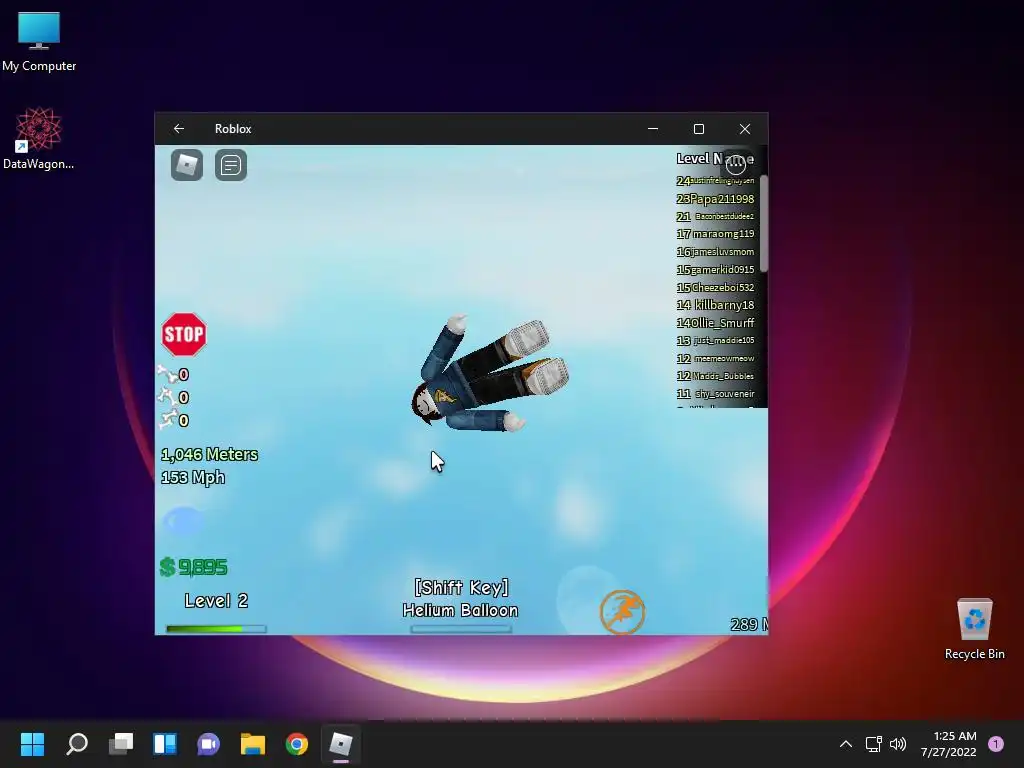The image size is (1024, 768).
Task: Select leaderboard player Baconbestdudee2
Action: point(724,216)
